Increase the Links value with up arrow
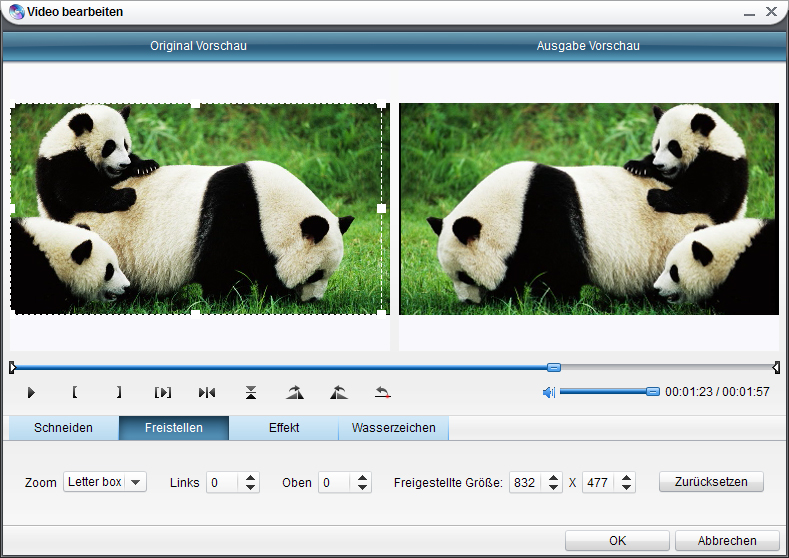 pyautogui.click(x=251, y=477)
